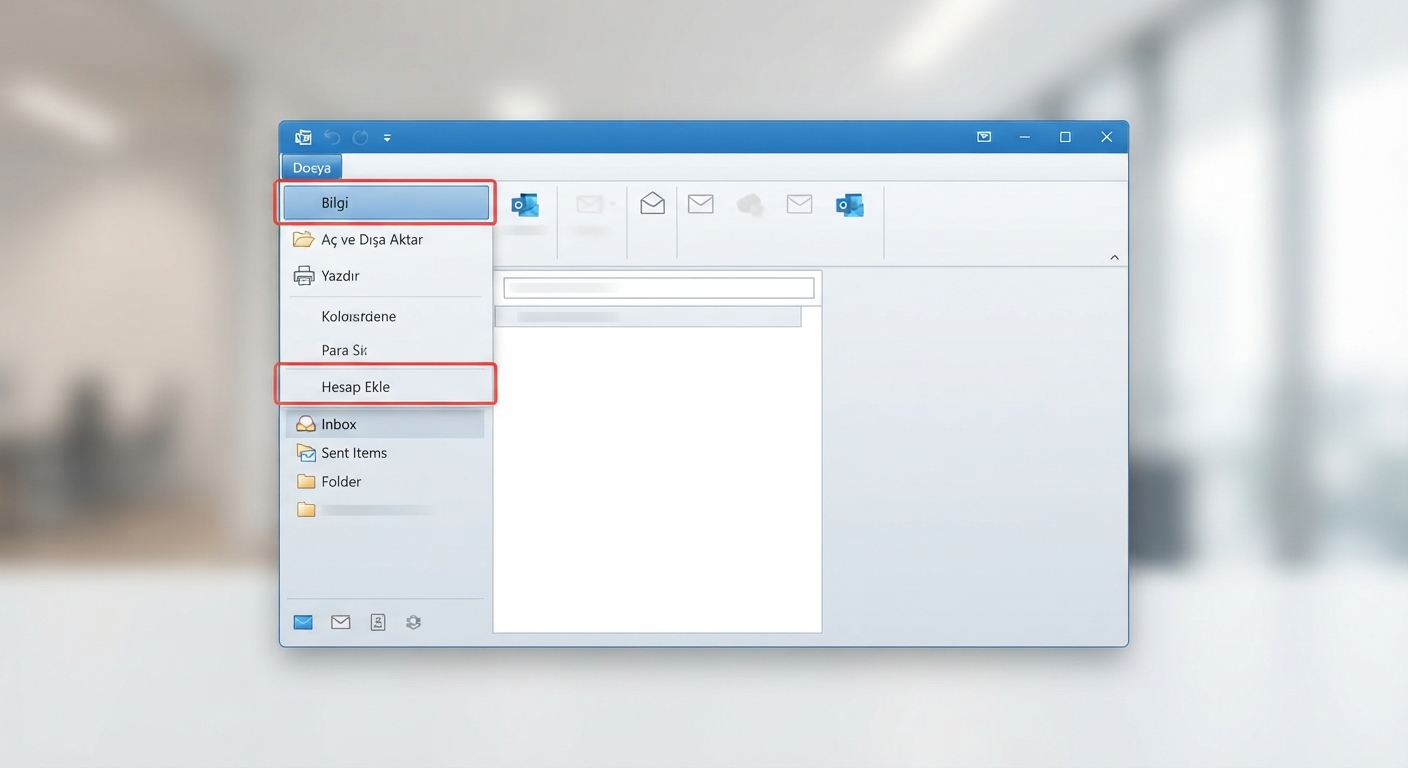Close the Outlook window

1106,137
